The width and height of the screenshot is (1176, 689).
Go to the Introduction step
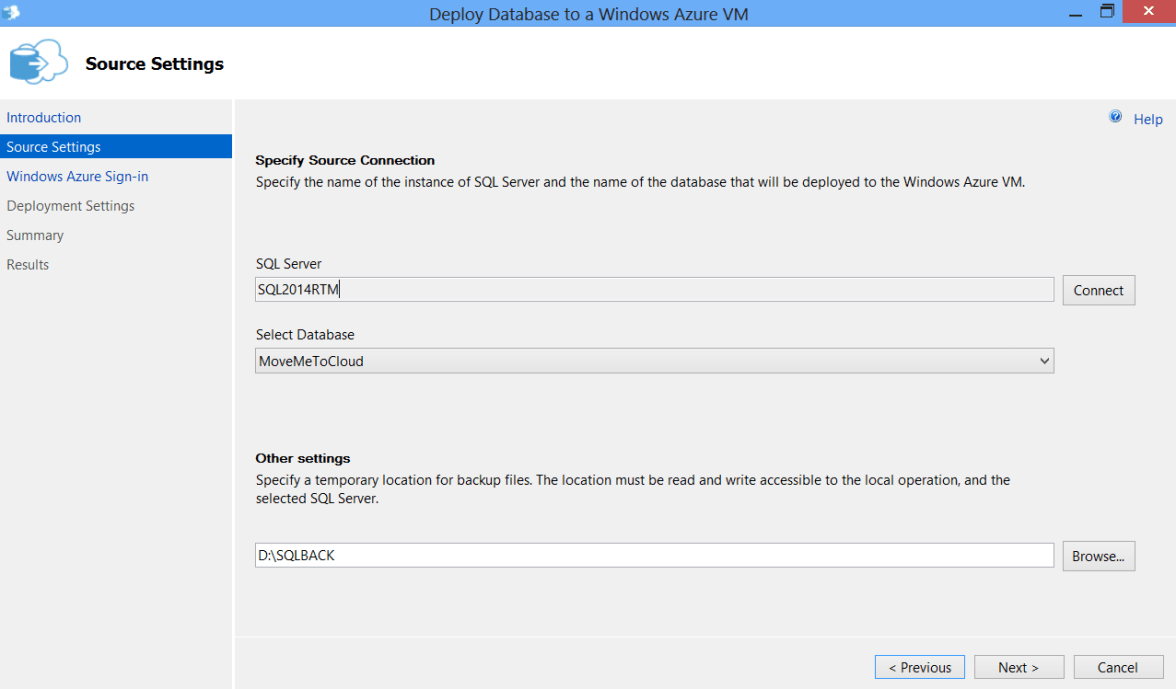pos(44,117)
